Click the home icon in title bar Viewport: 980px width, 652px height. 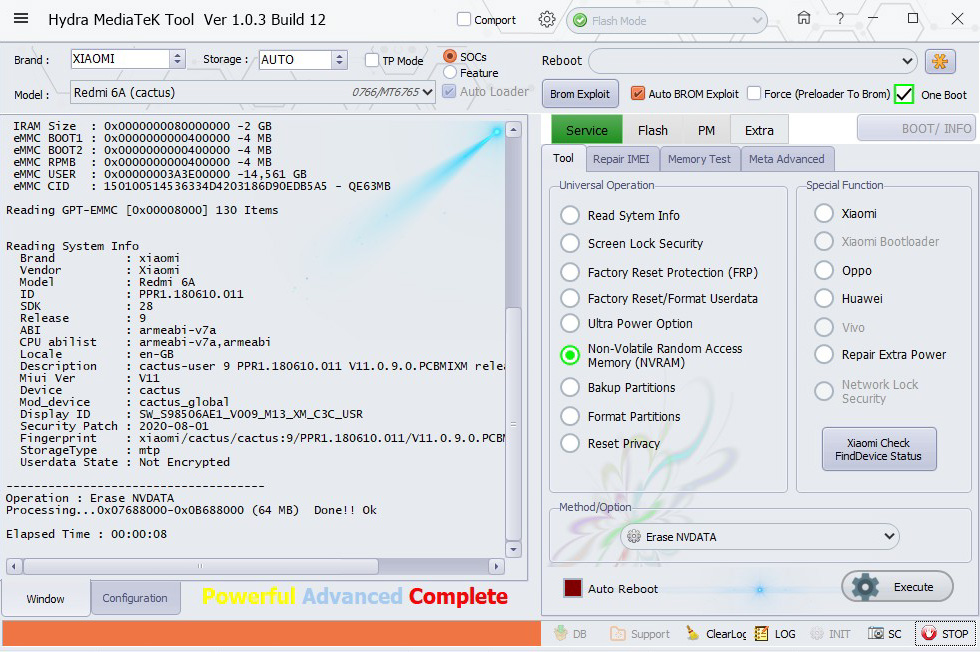click(804, 19)
